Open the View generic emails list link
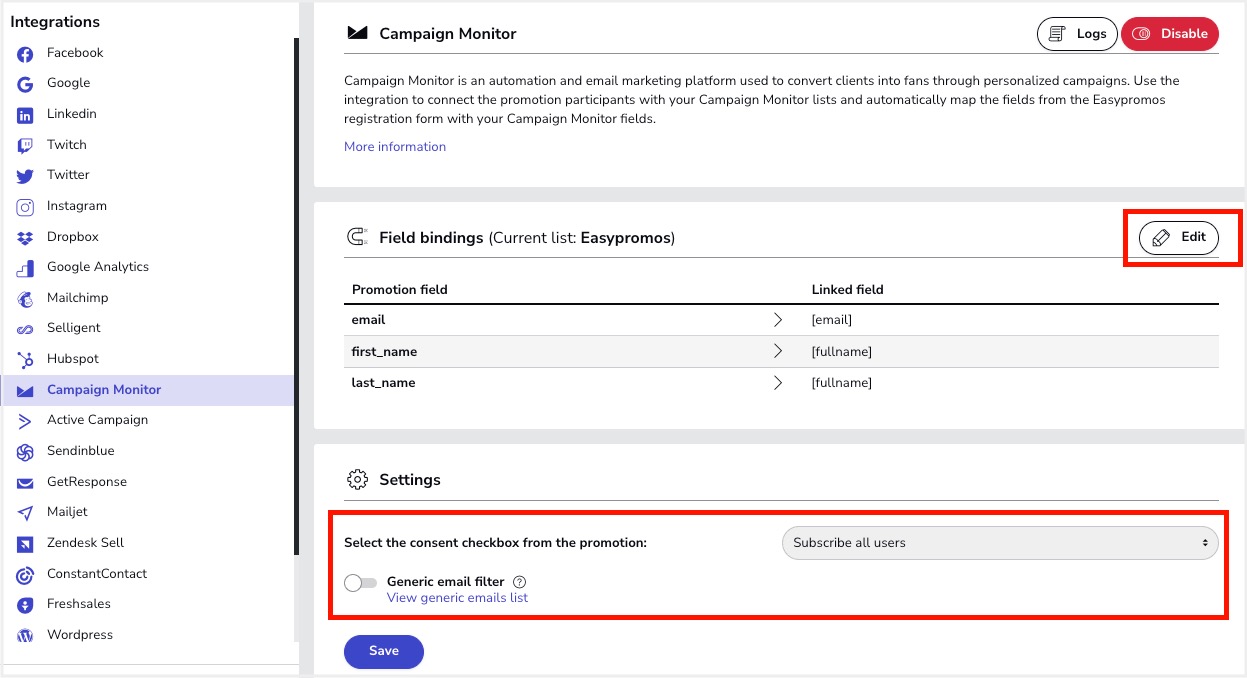 [x=457, y=598]
